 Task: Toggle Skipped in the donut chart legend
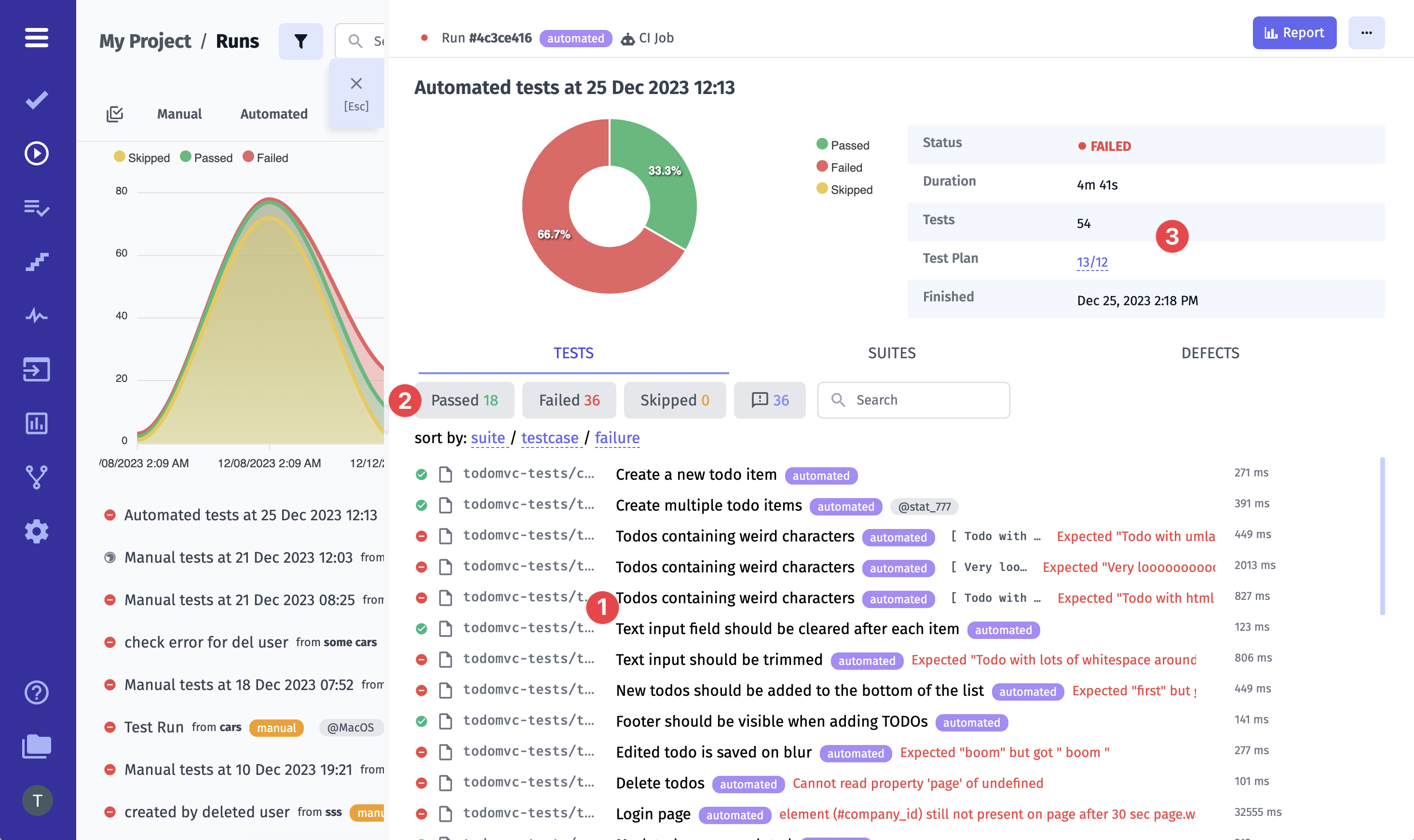(844, 190)
